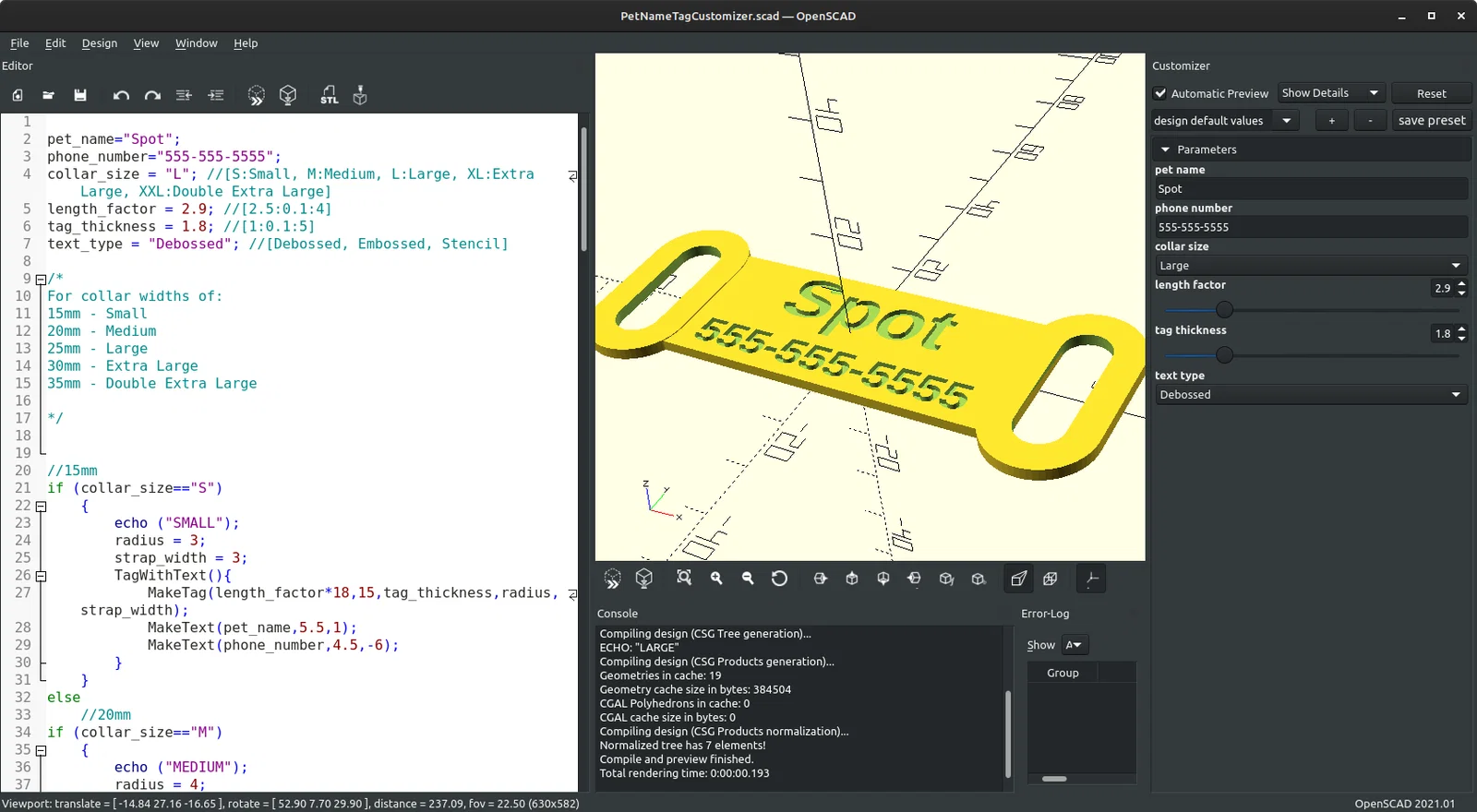Click the save preset button
Viewport: 1477px width, 812px height.
point(1431,121)
